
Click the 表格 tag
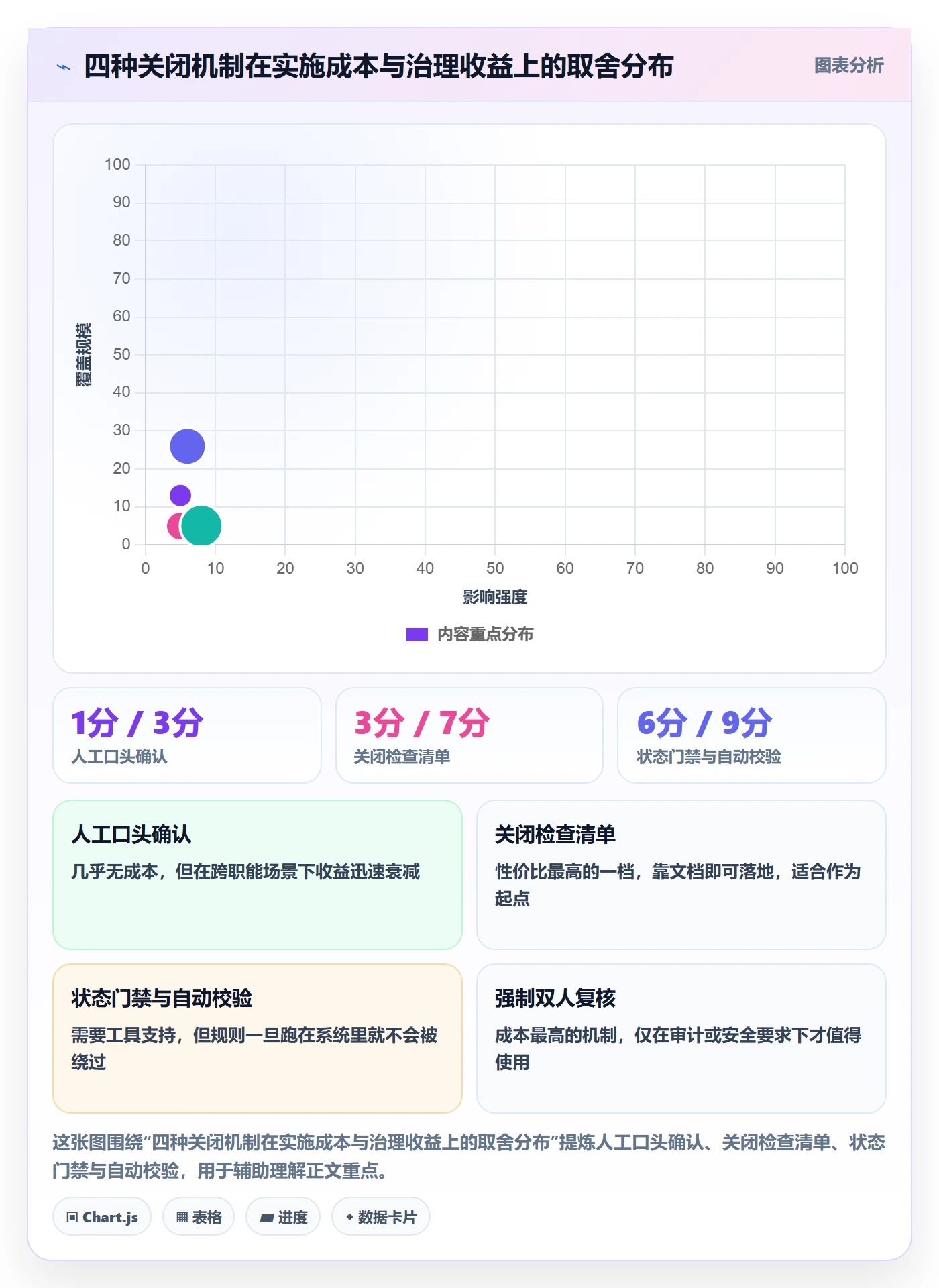199,1217
